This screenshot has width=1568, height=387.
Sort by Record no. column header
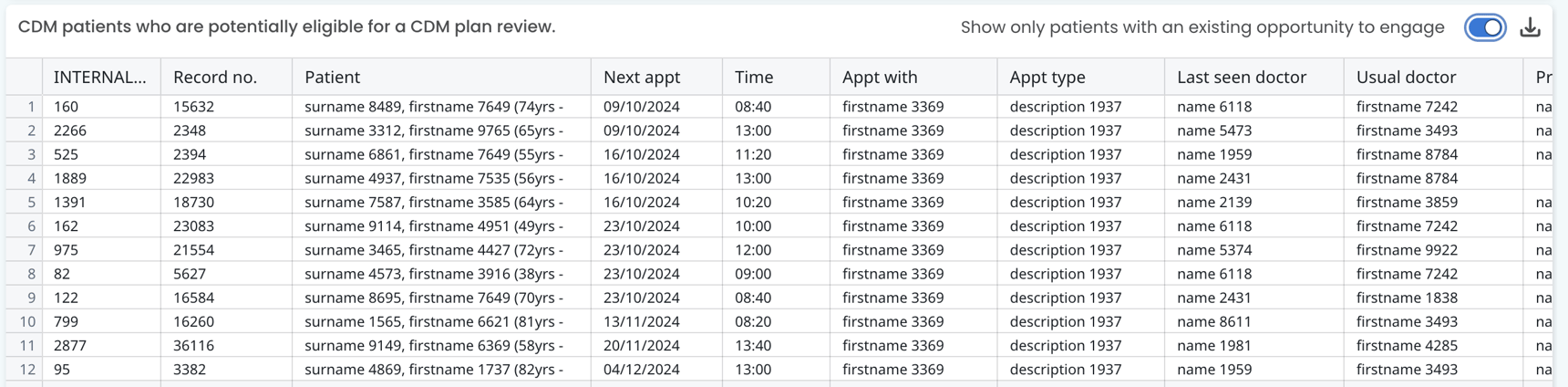[x=215, y=78]
